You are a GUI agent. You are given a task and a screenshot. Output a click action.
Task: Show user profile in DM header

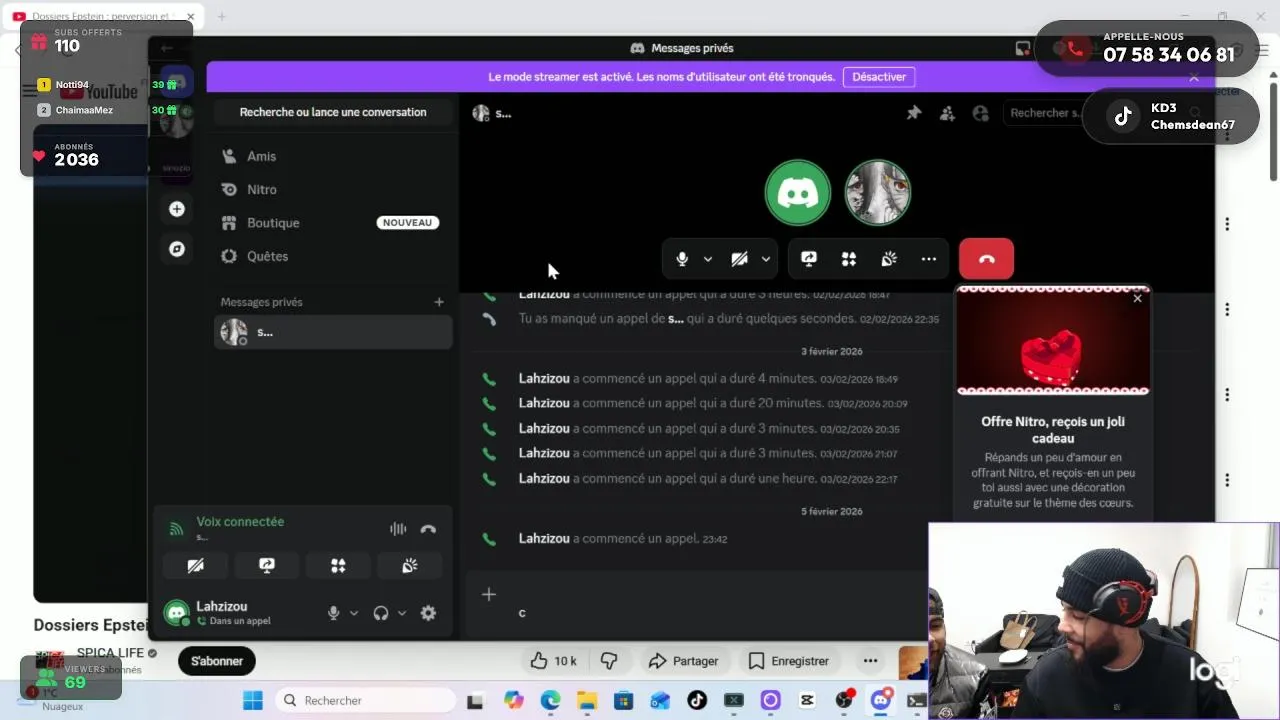(980, 113)
